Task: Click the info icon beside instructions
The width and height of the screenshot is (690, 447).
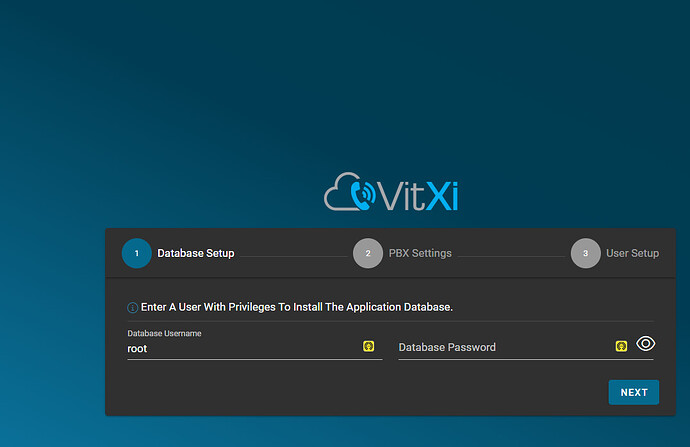Action: coord(132,308)
